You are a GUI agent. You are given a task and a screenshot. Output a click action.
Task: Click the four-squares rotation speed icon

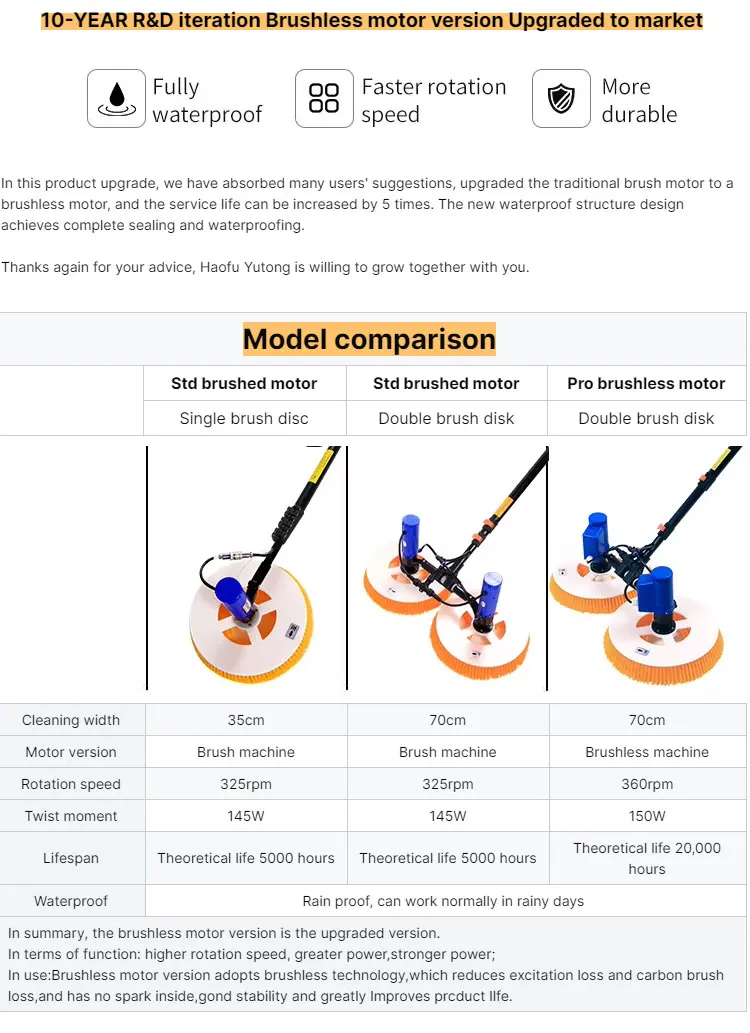point(324,98)
